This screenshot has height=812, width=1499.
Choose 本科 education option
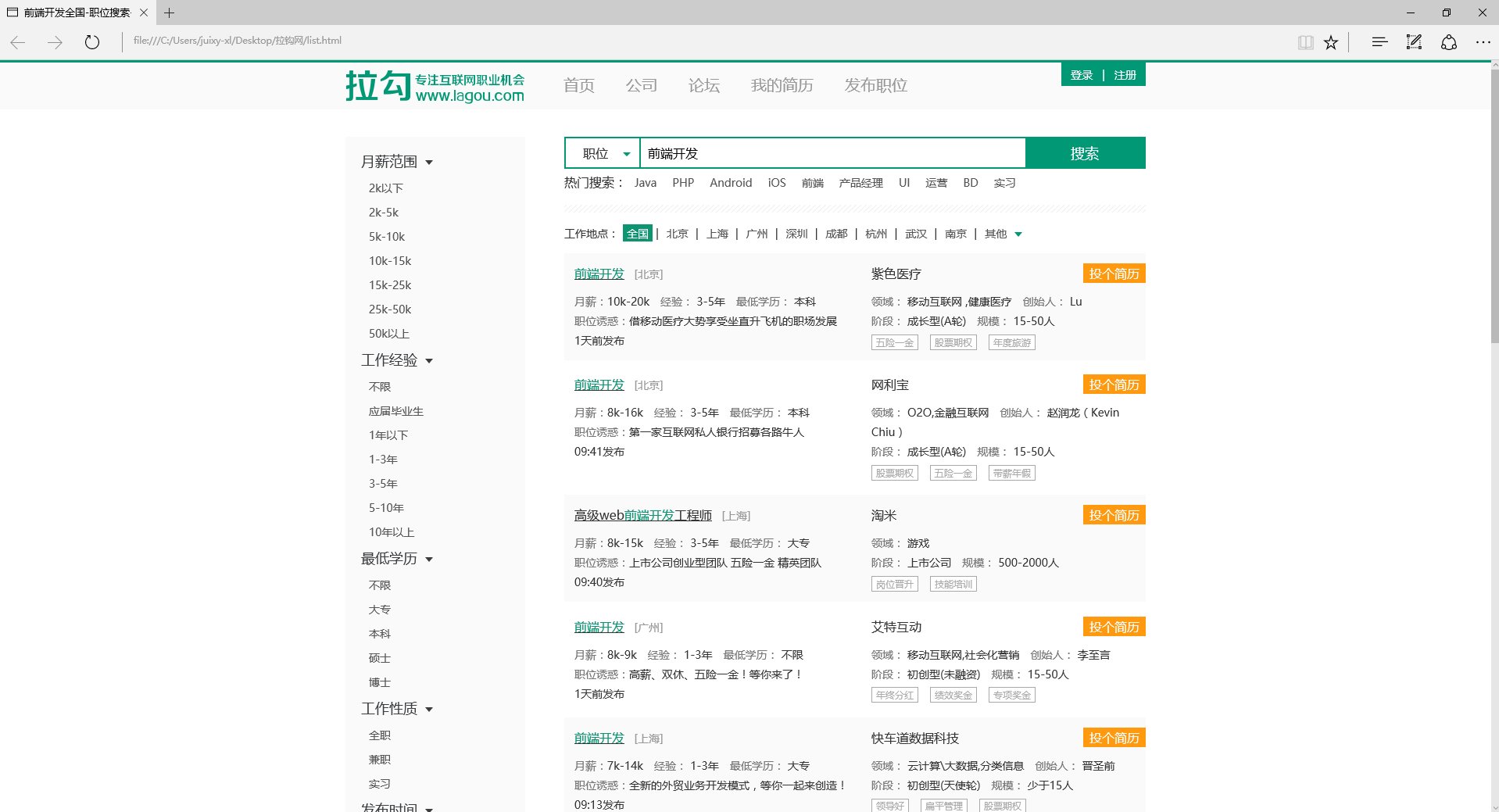[380, 634]
